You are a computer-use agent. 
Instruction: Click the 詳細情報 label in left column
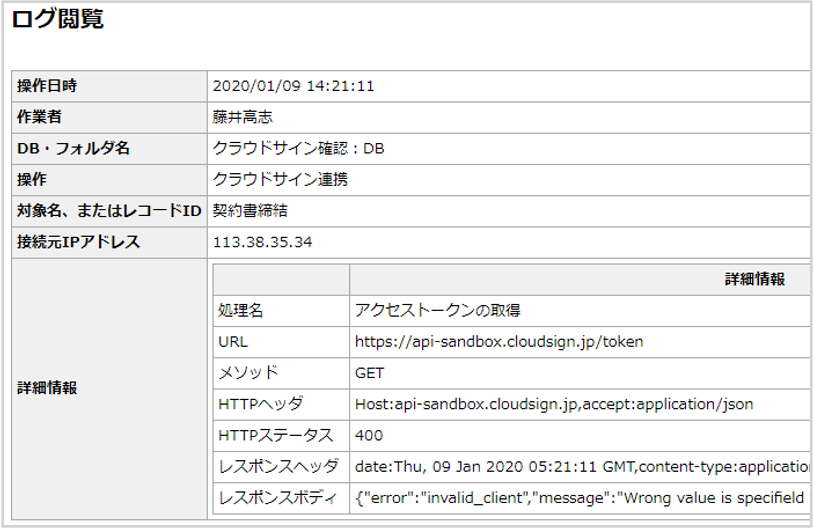[x=47, y=388]
